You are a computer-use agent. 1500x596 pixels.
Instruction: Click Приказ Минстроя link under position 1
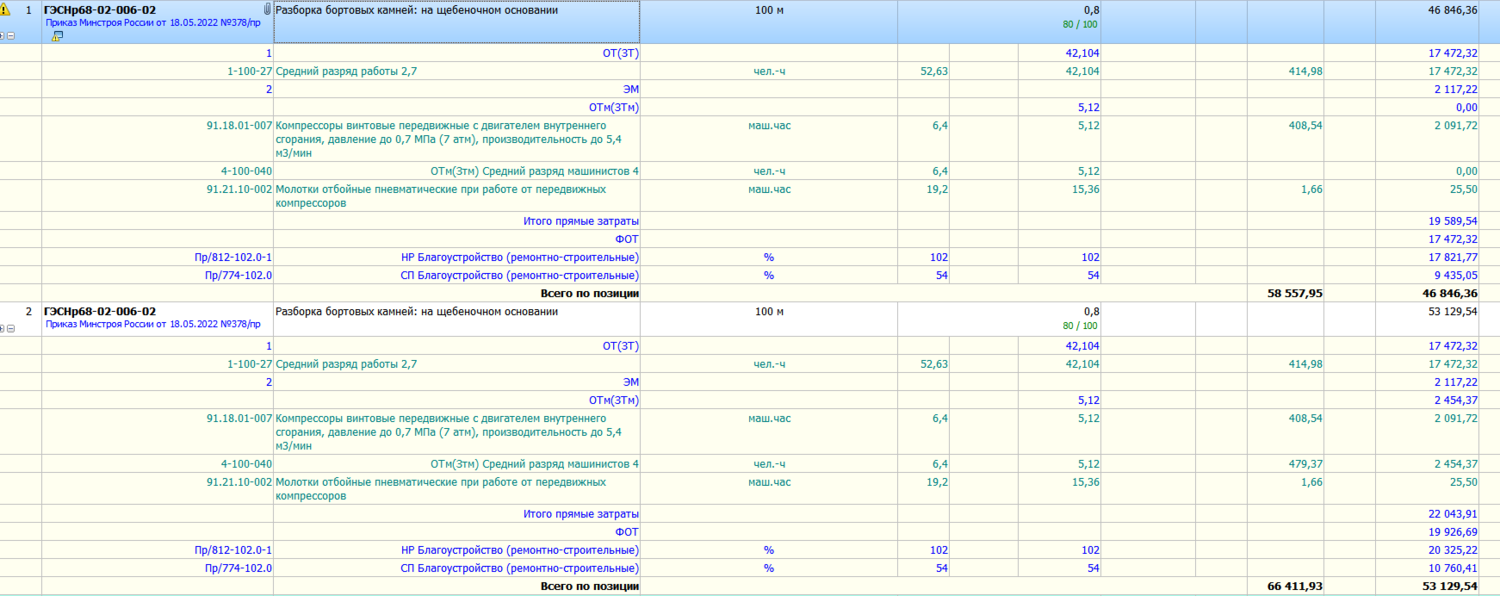click(151, 22)
